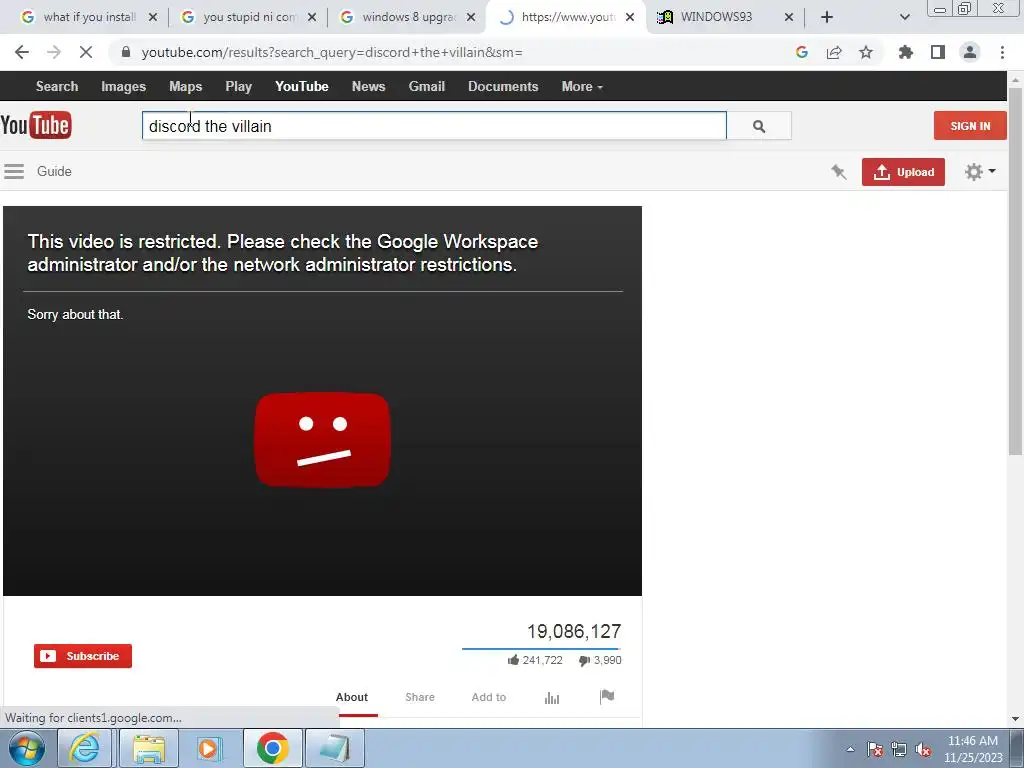The image size is (1024, 768).
Task: Stop loading the page
Action: (x=86, y=52)
